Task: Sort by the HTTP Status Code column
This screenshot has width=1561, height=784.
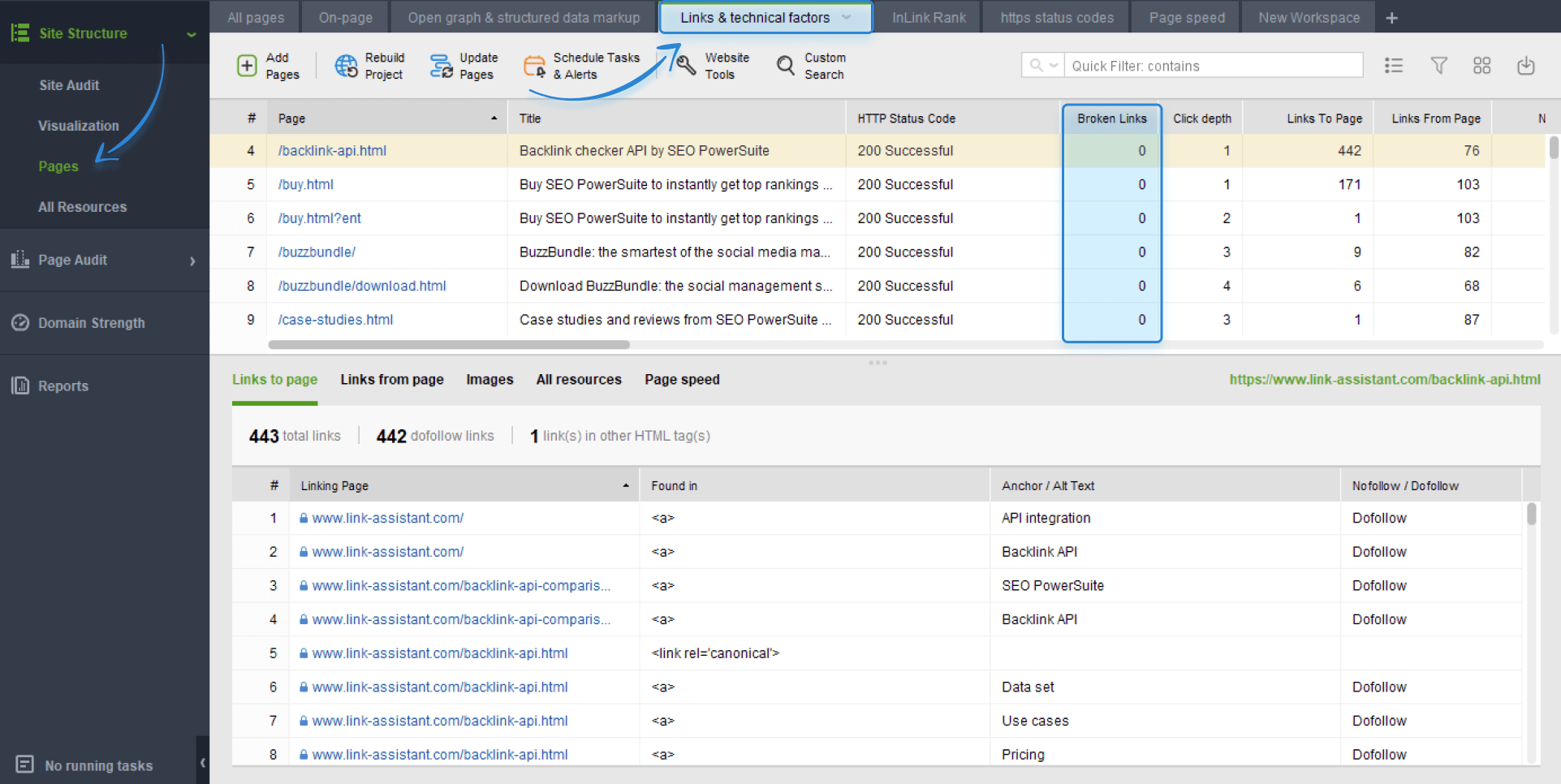Action: click(x=953, y=118)
